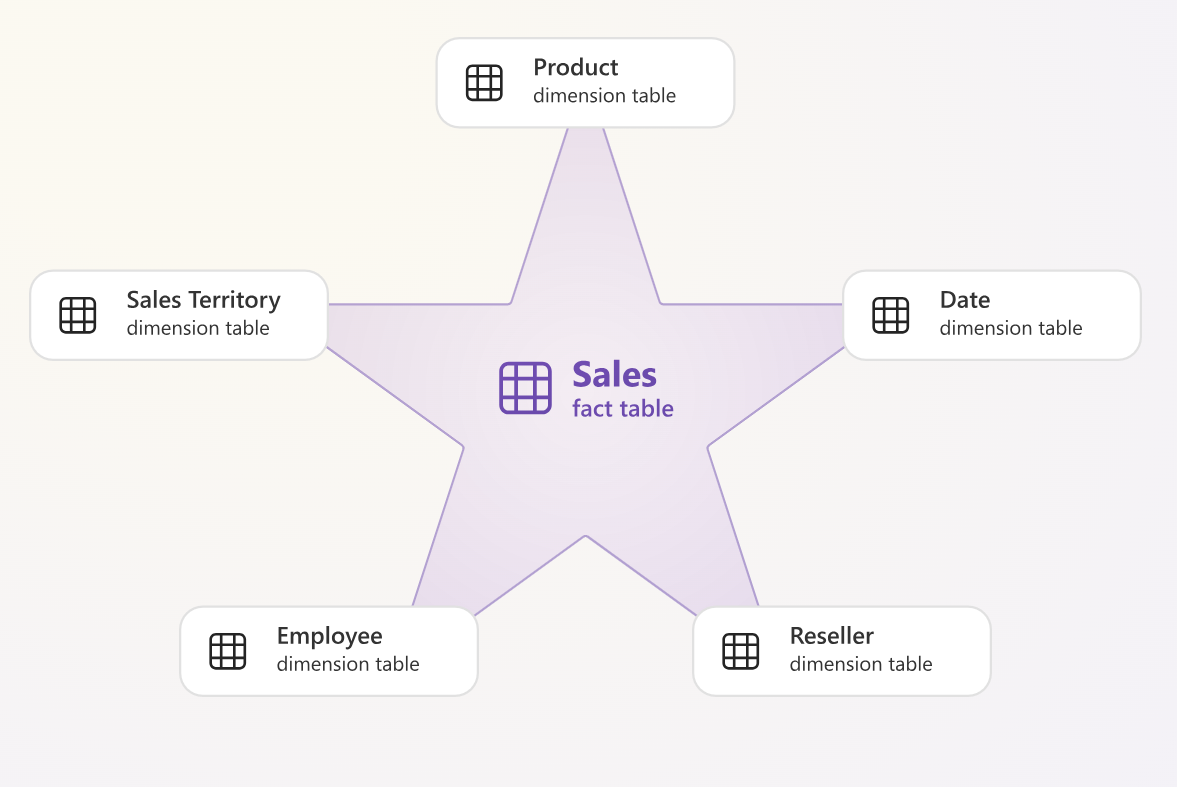
Task: Click the Sales Territory table grid icon
Action: point(78,315)
